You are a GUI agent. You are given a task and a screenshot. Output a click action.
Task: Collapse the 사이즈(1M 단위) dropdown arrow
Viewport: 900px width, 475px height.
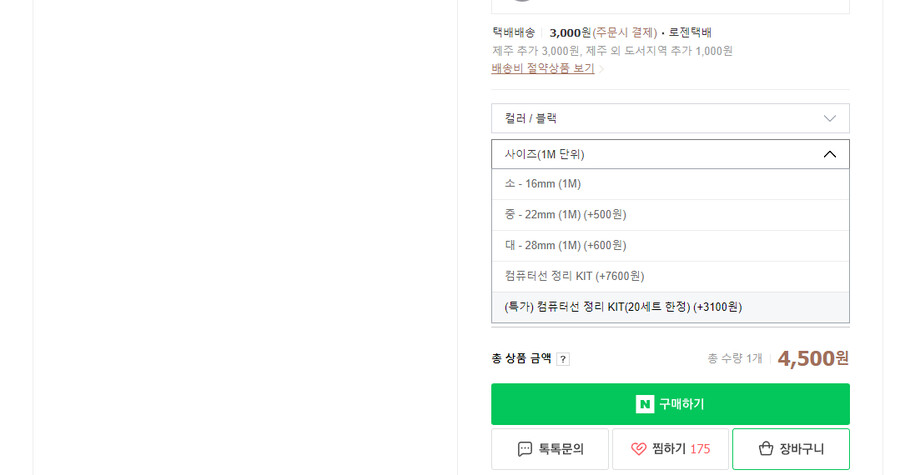[829, 154]
